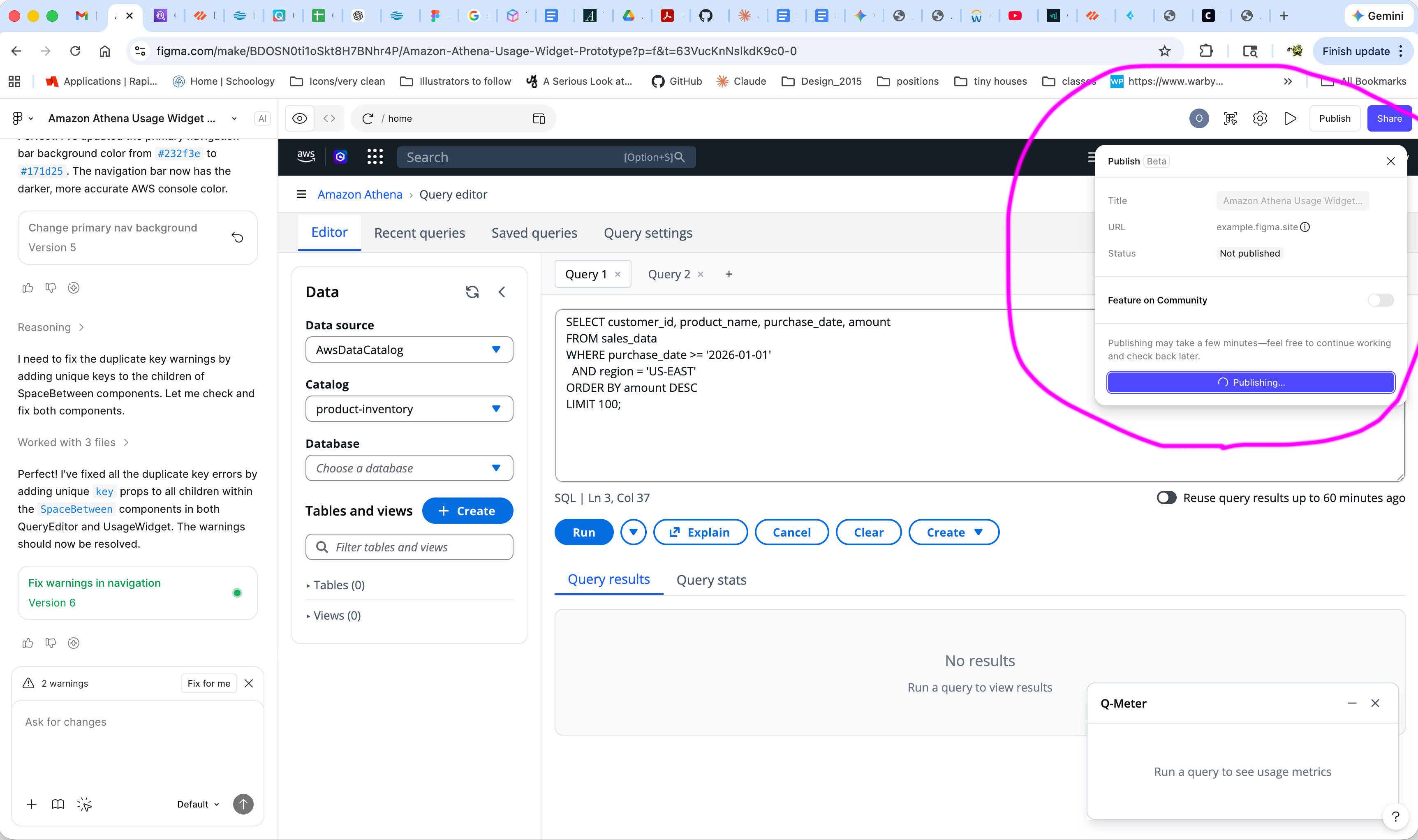Enable the Feature on Community toggle
This screenshot has width=1418, height=840.
coord(1381,300)
